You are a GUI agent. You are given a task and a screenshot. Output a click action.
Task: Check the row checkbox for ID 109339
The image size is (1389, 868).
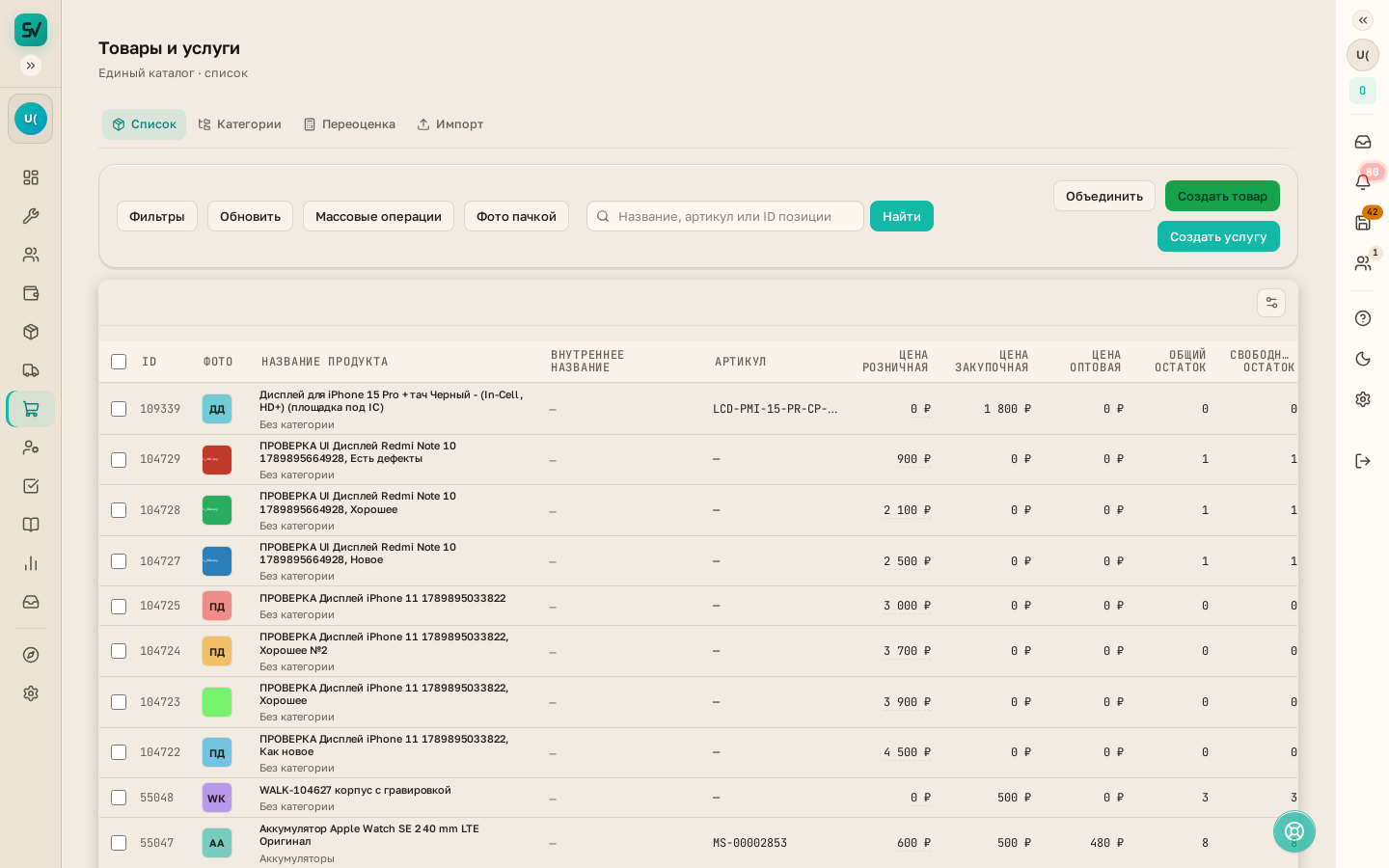tap(119, 409)
